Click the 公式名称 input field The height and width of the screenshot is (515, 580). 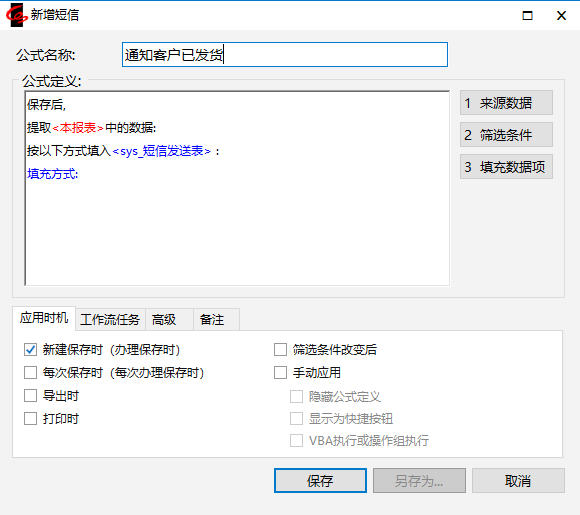[x=284, y=55]
